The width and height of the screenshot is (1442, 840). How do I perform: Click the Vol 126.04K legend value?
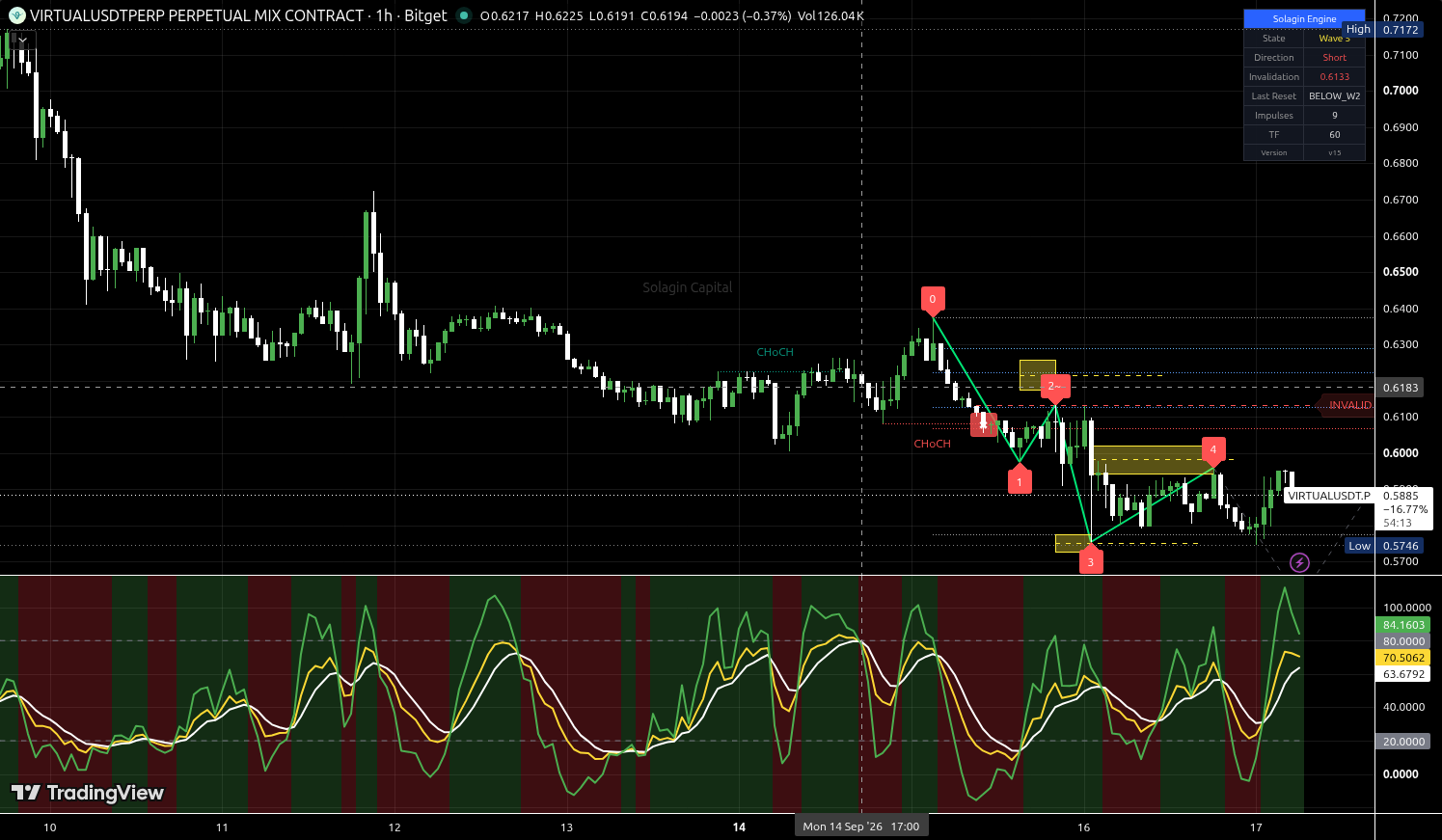[830, 16]
